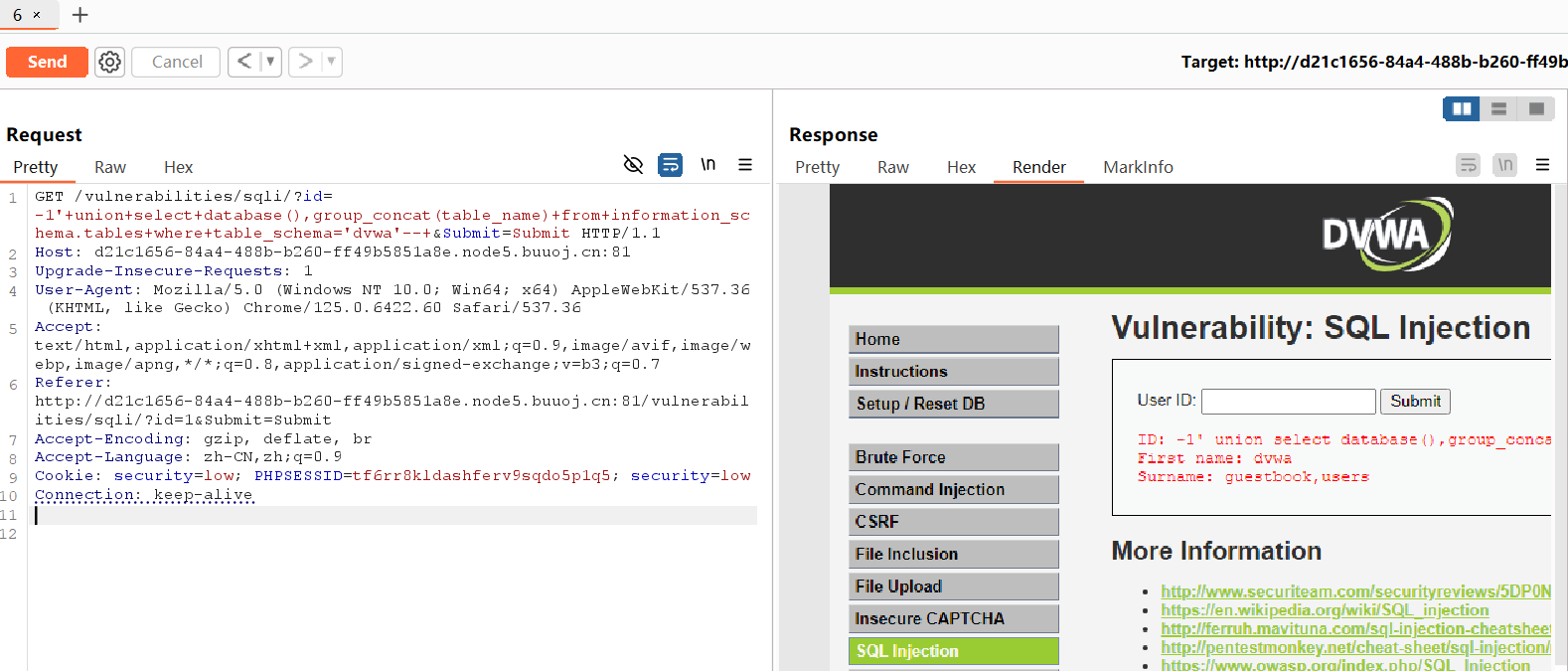The image size is (1568, 671).
Task: Click the Target URL text
Action: [x=1374, y=62]
